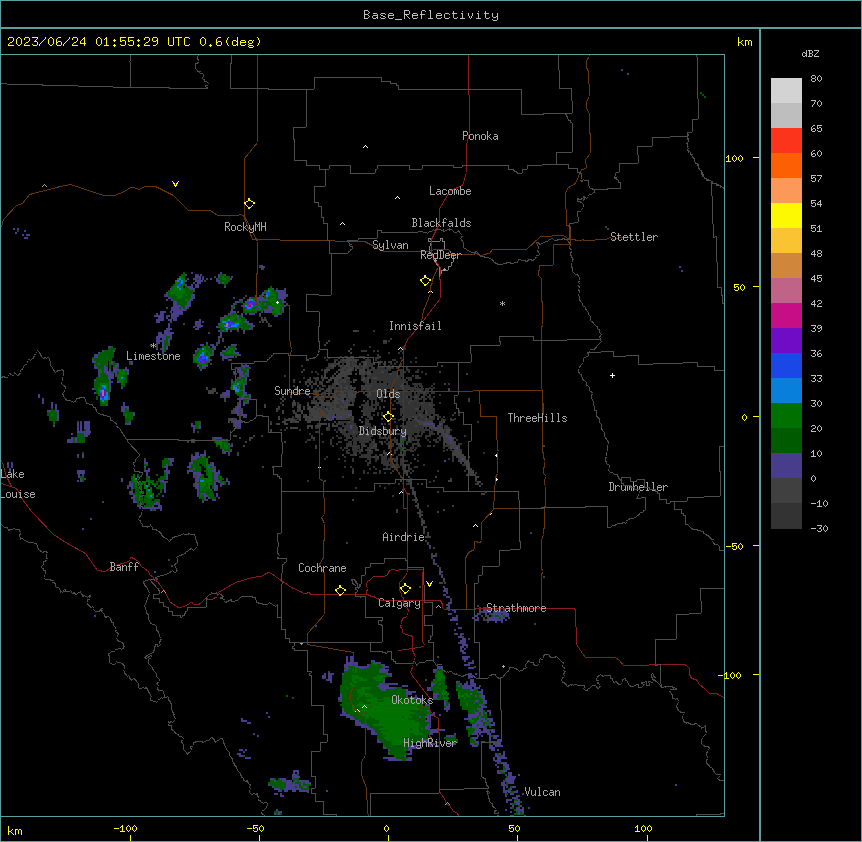The width and height of the screenshot is (862, 842).
Task: Click the Lacombe city label
Action: pyautogui.click(x=450, y=191)
